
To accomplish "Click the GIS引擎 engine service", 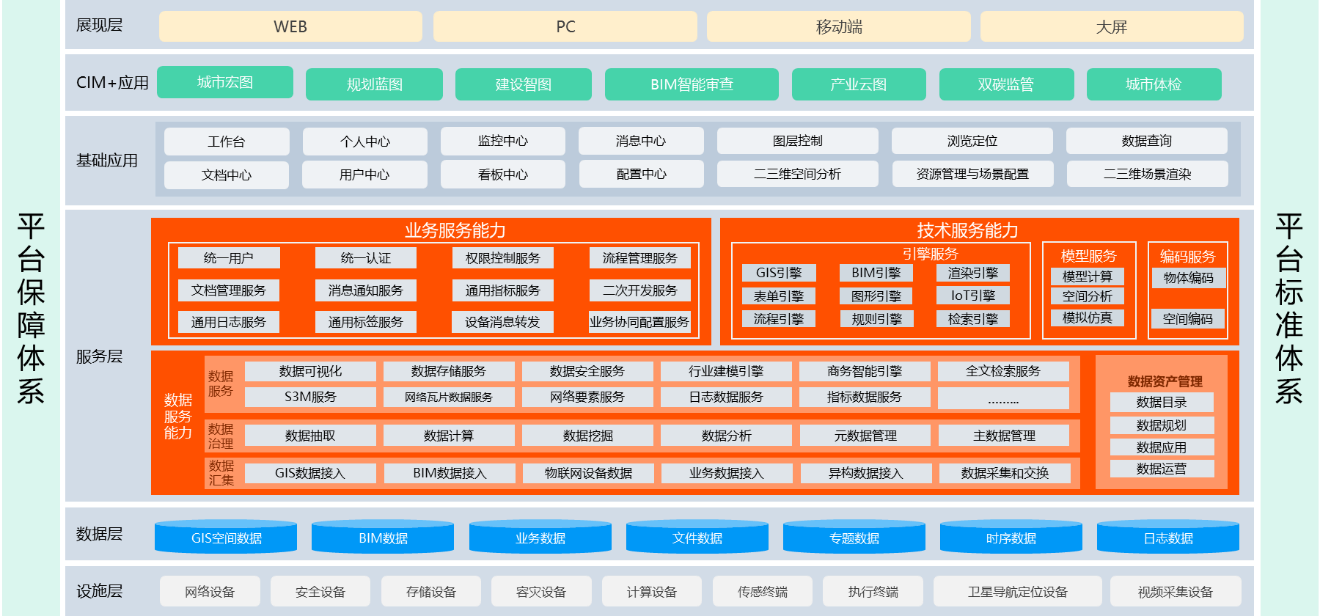I will point(779,273).
